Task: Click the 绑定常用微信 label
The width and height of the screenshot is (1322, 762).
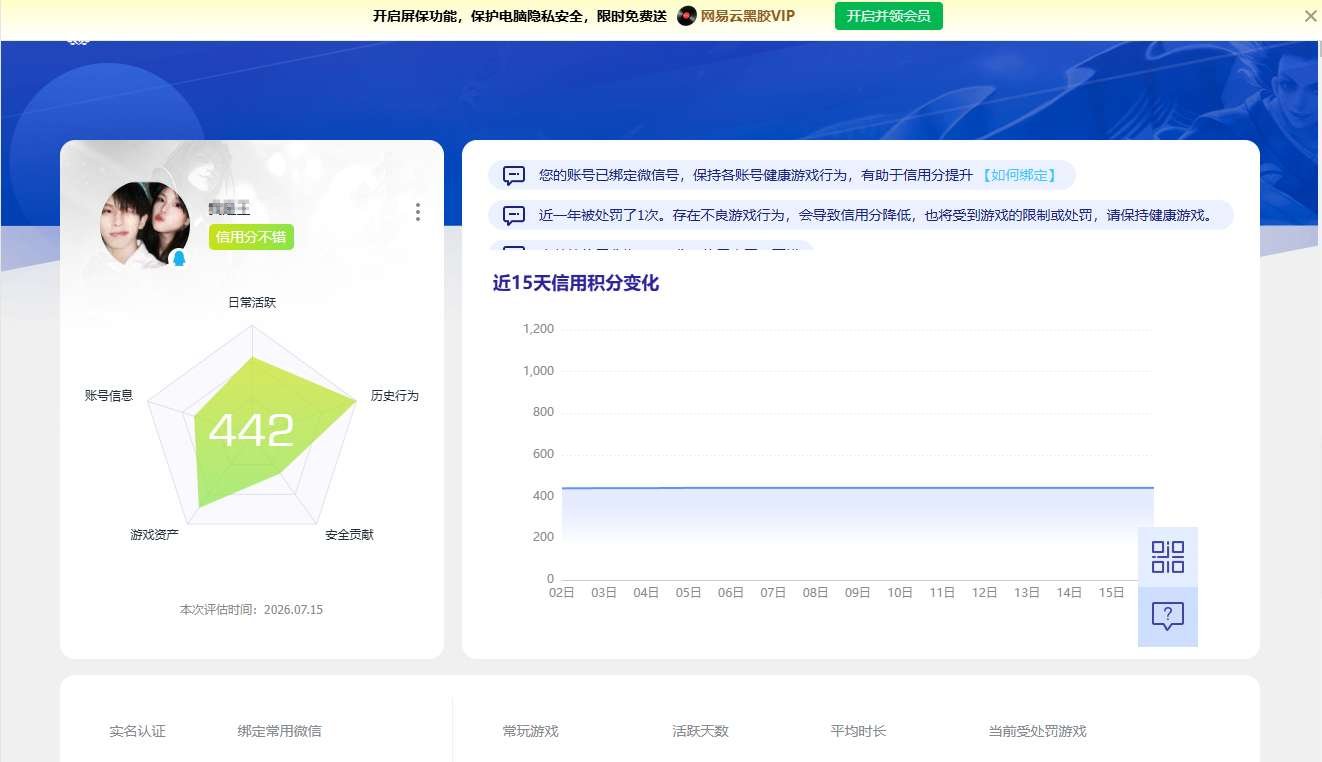Action: coord(279,731)
